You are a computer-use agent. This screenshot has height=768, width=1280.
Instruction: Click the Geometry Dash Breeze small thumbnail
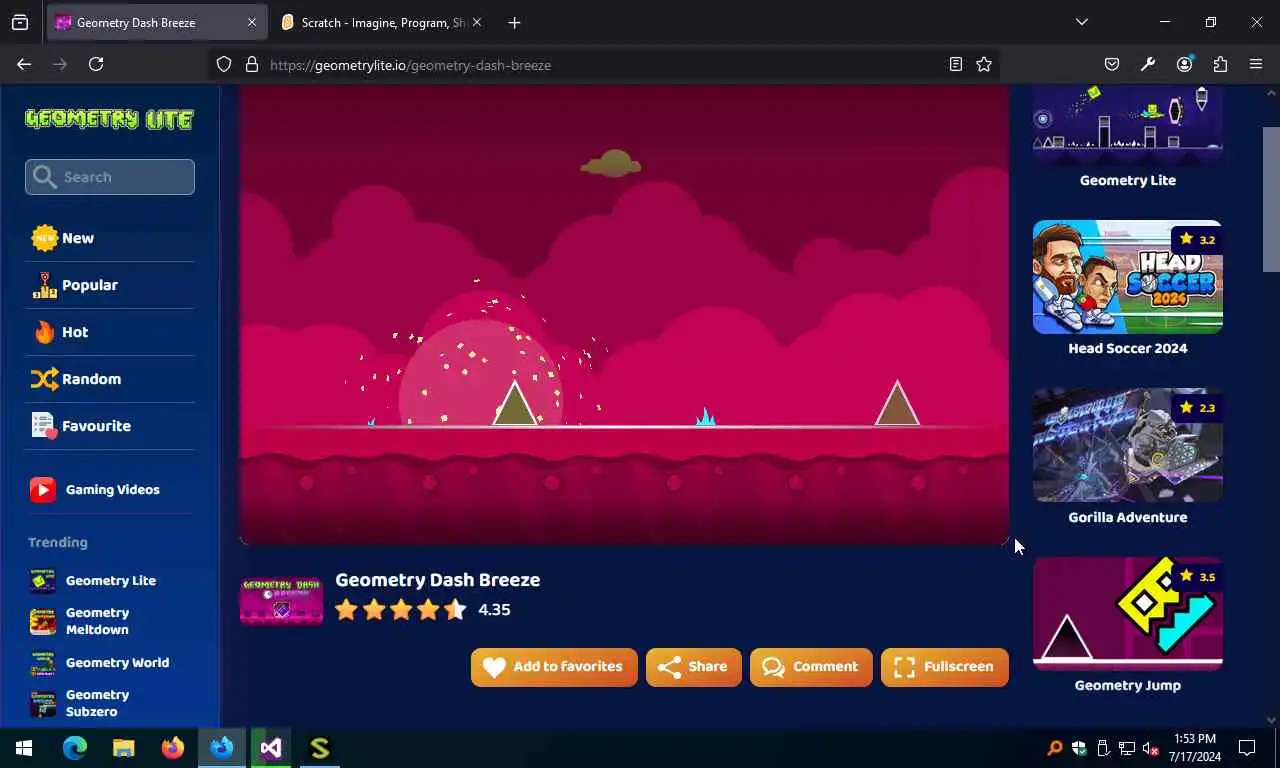[281, 600]
